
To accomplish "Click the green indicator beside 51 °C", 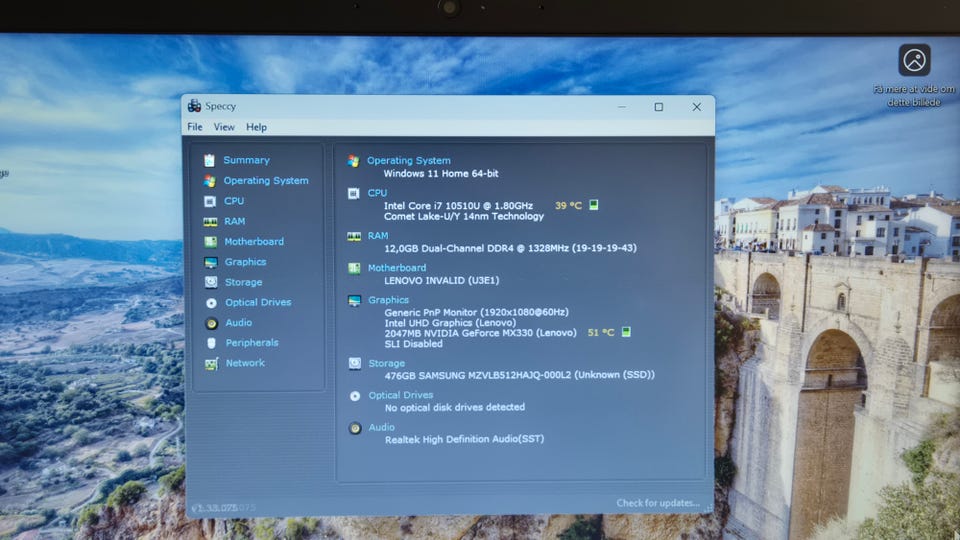I will pyautogui.click(x=626, y=332).
